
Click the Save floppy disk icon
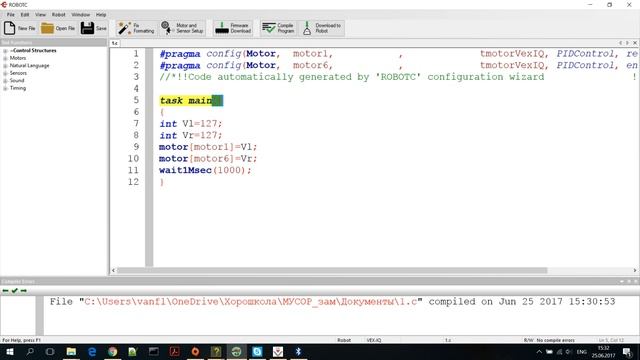pyautogui.click(x=87, y=28)
